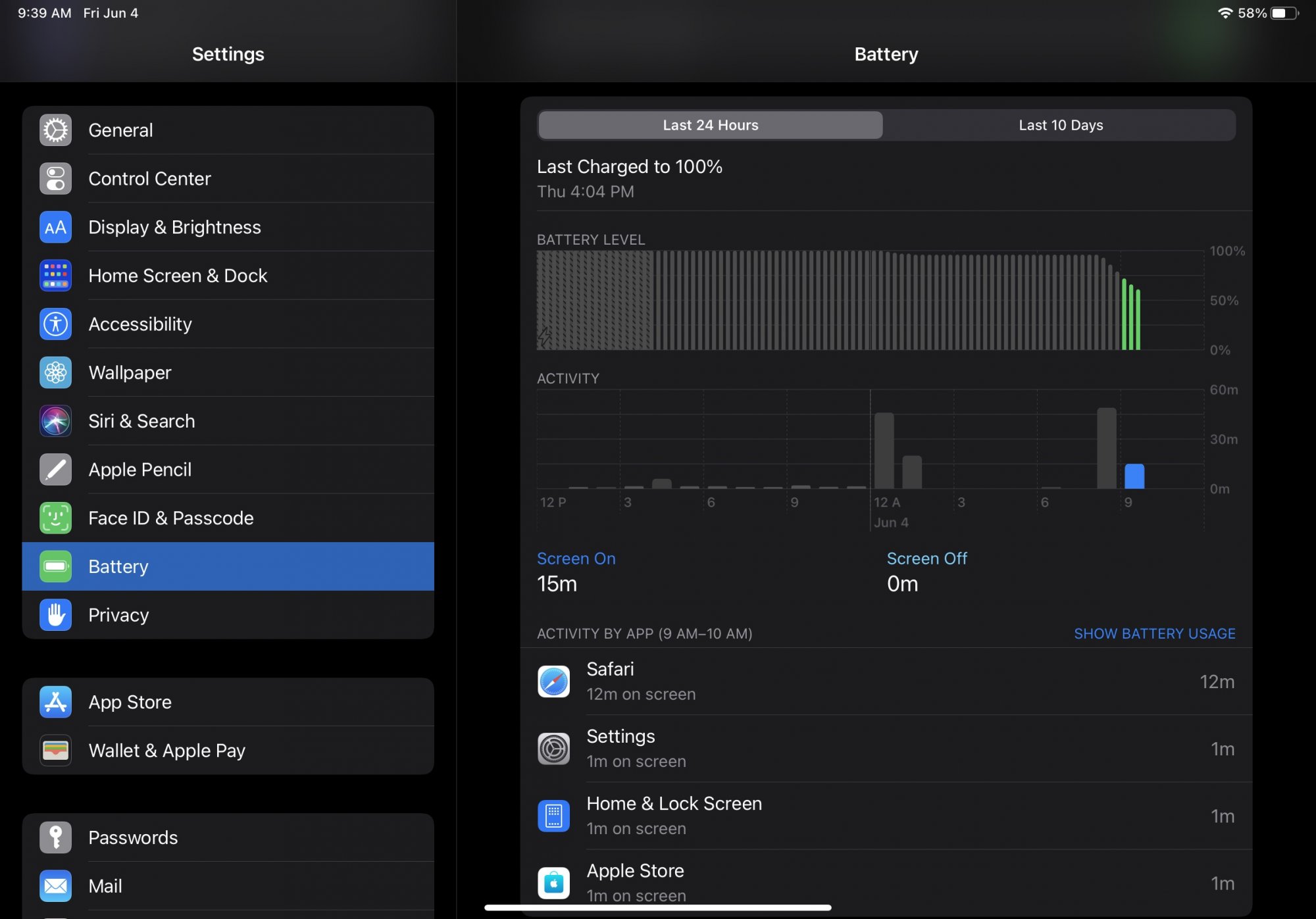Tap the green battery level bars
This screenshot has height=919, width=1316.
[1130, 316]
